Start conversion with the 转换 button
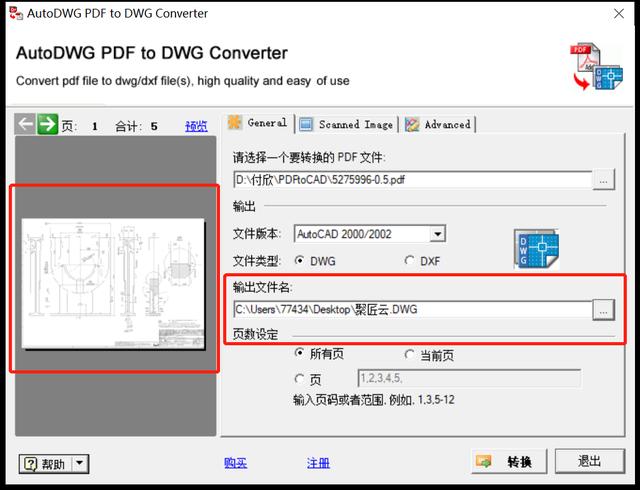This screenshot has height=490, width=640. (x=509, y=462)
